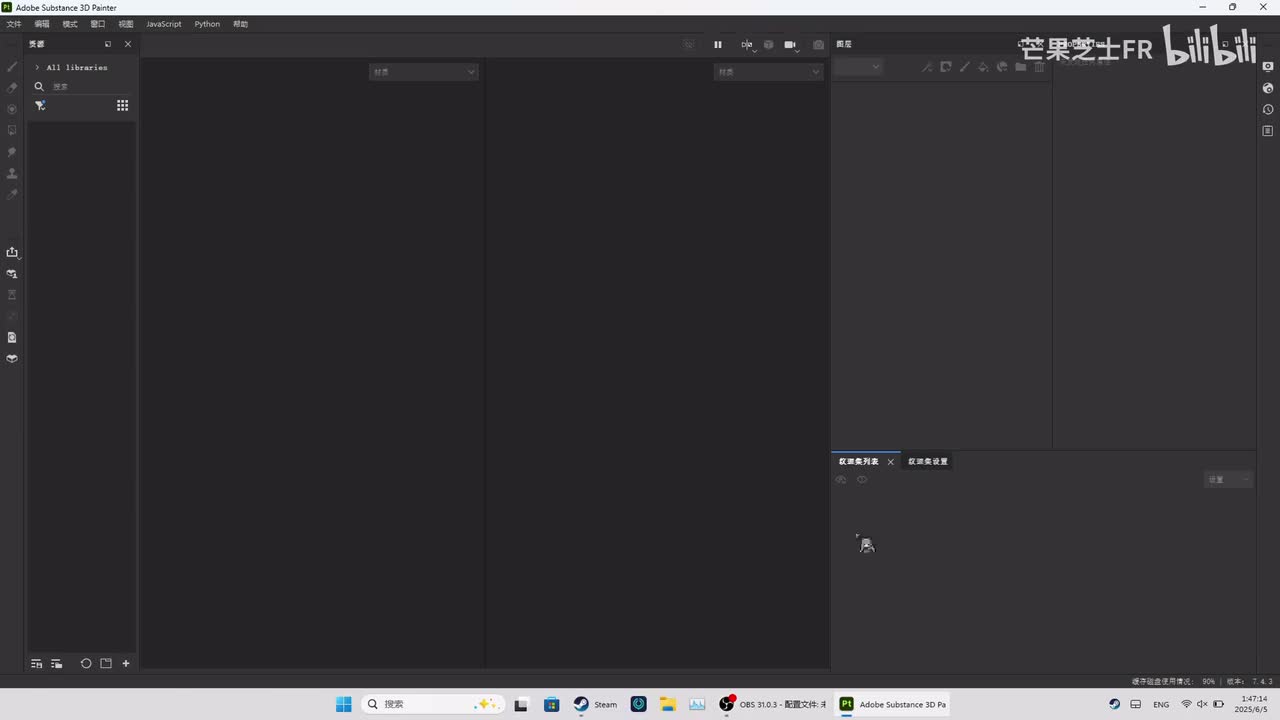Screen dimensions: 1280x720
Task: Select the Eraser tool in left toolbar
Action: coord(12,88)
